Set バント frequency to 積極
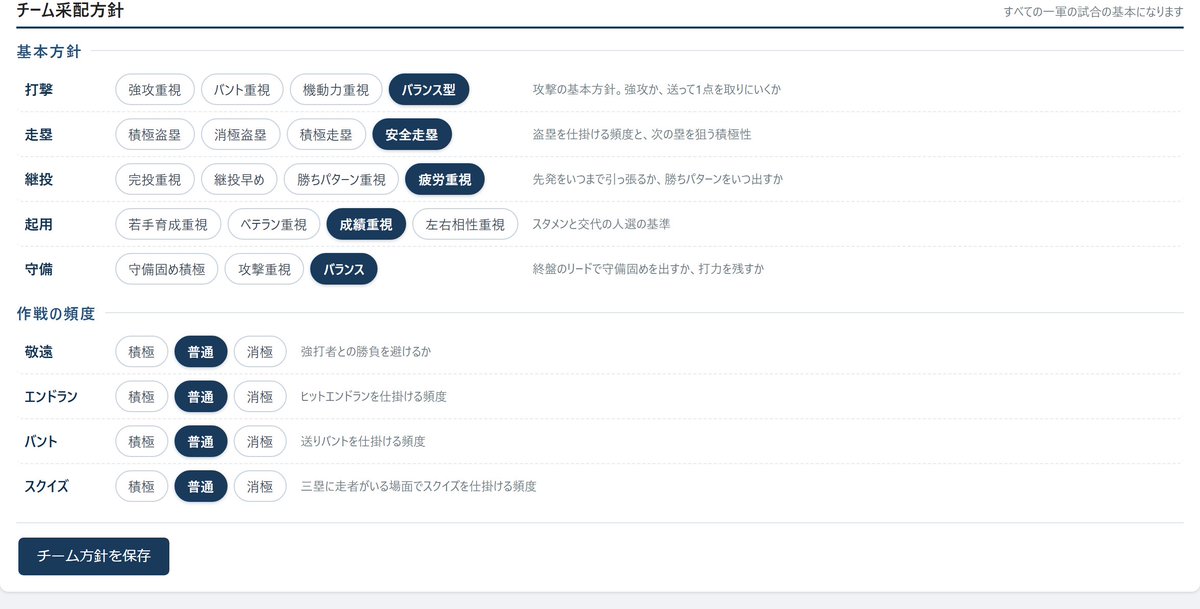 pyautogui.click(x=142, y=441)
